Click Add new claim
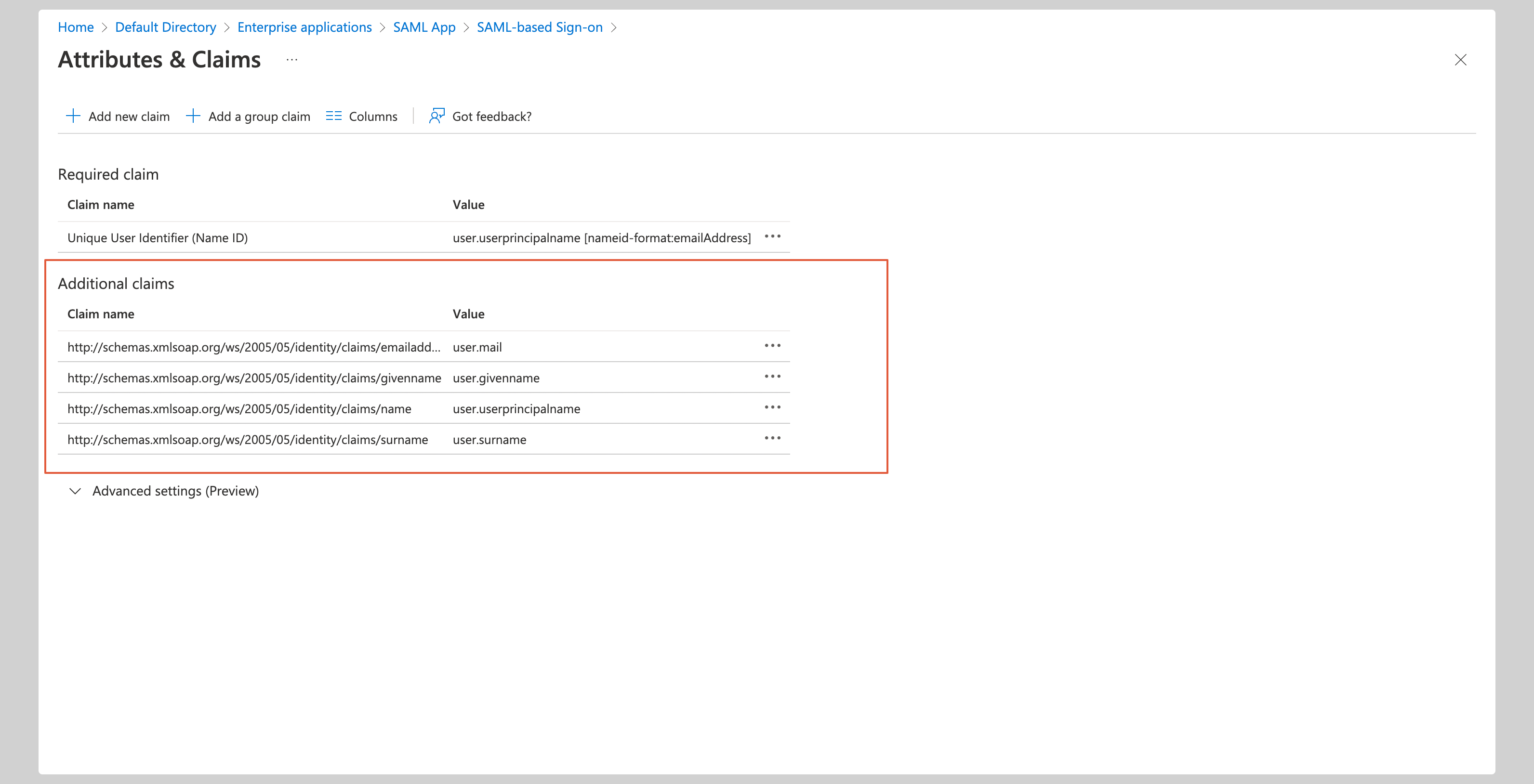 tap(129, 116)
